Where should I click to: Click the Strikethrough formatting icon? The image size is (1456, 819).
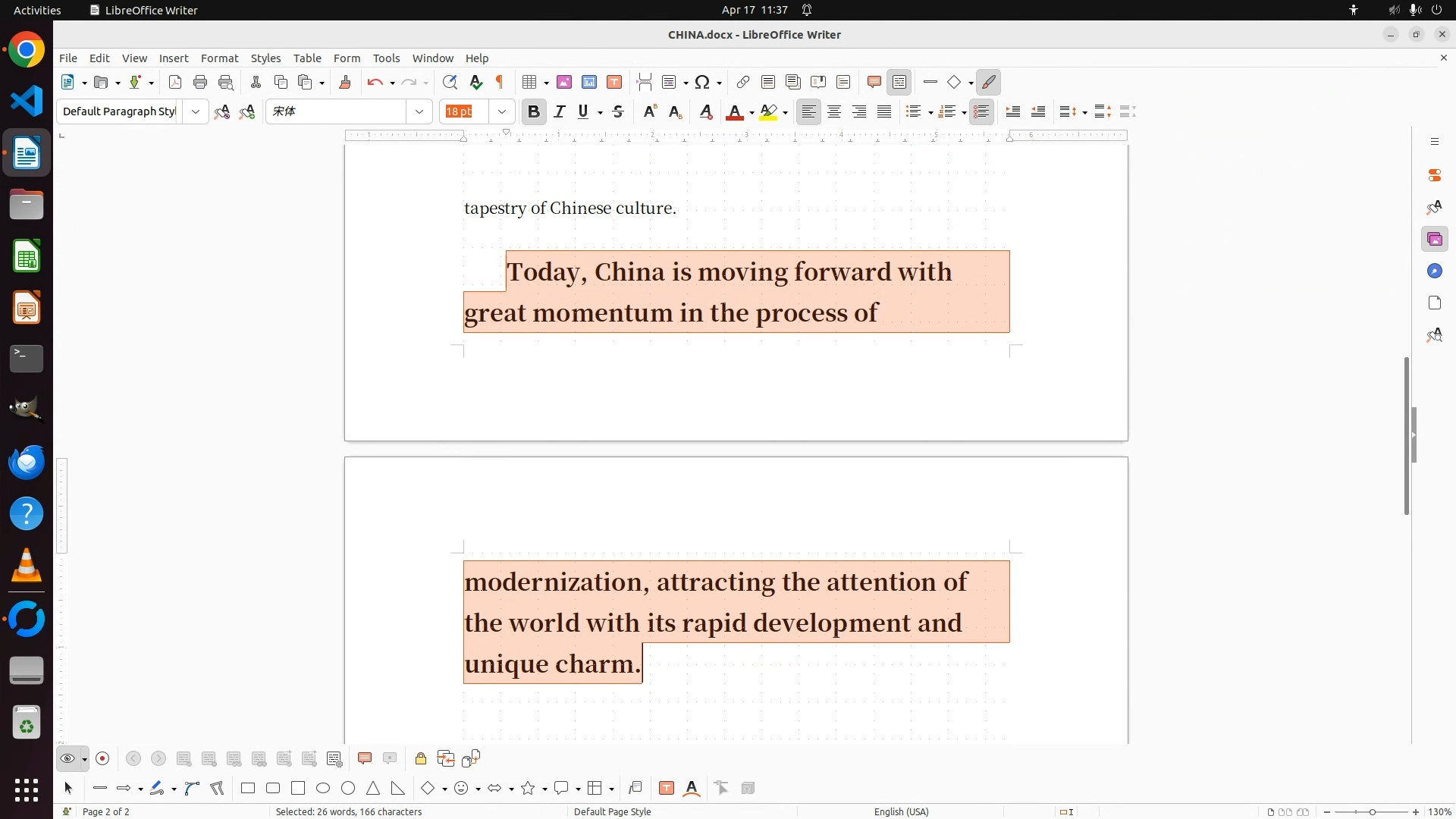click(618, 112)
